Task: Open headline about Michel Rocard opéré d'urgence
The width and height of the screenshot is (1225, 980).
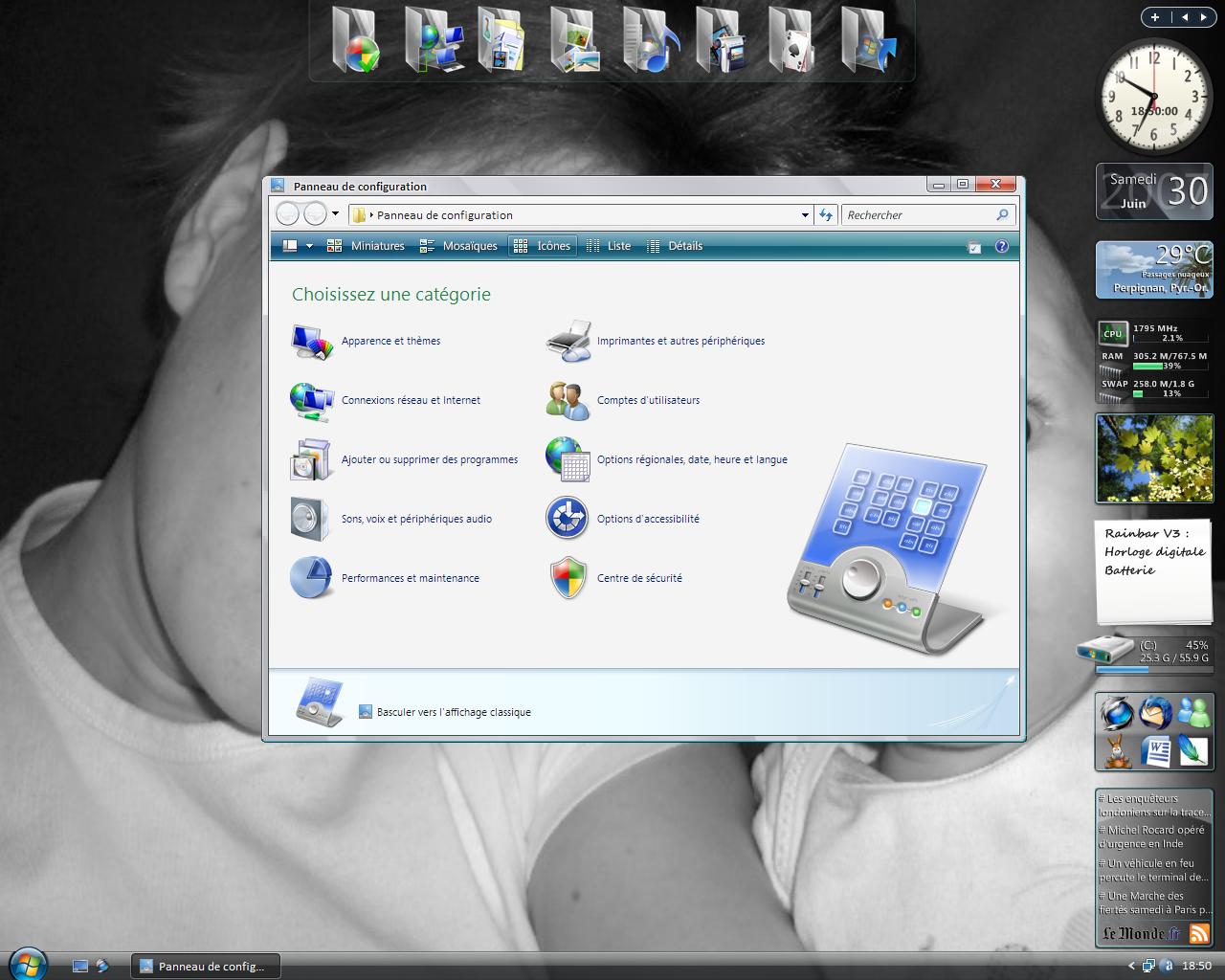Action: [x=1152, y=837]
